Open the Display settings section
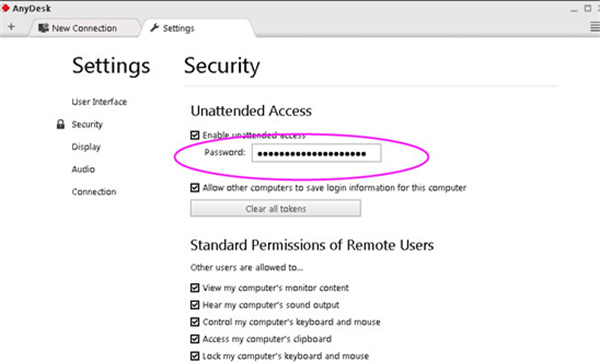The width and height of the screenshot is (600, 363). (x=86, y=147)
